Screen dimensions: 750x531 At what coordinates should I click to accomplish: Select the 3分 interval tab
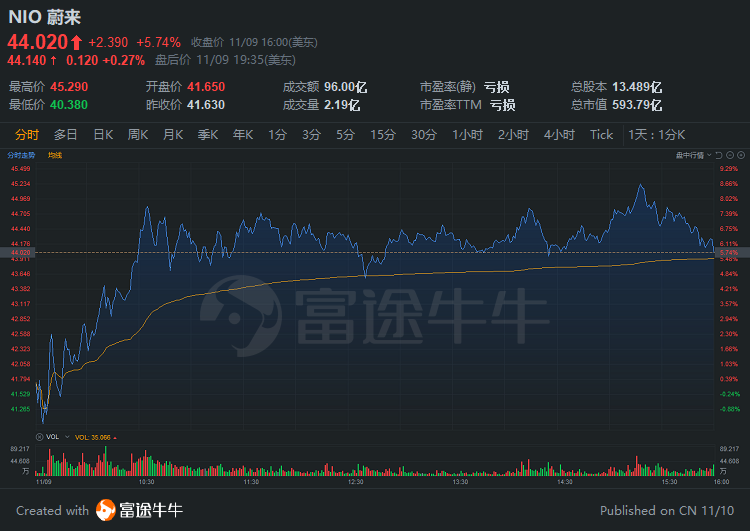311,135
